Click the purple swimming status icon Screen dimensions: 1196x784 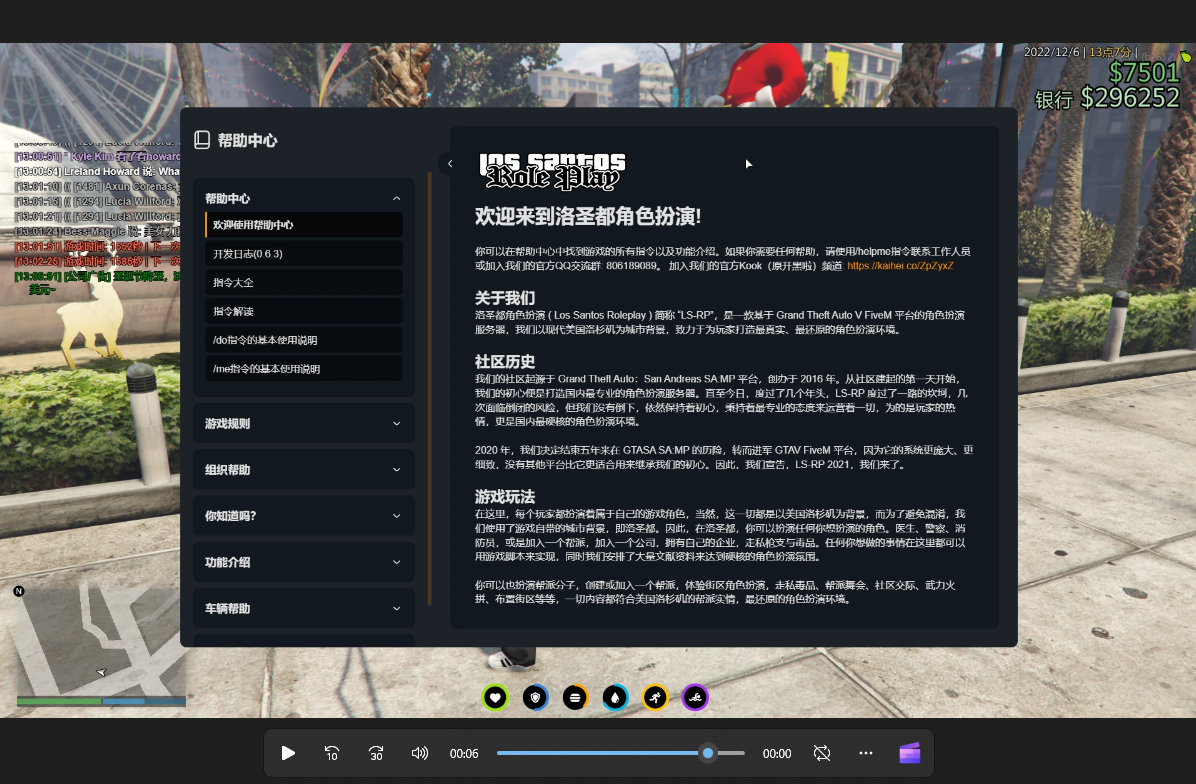tap(695, 697)
